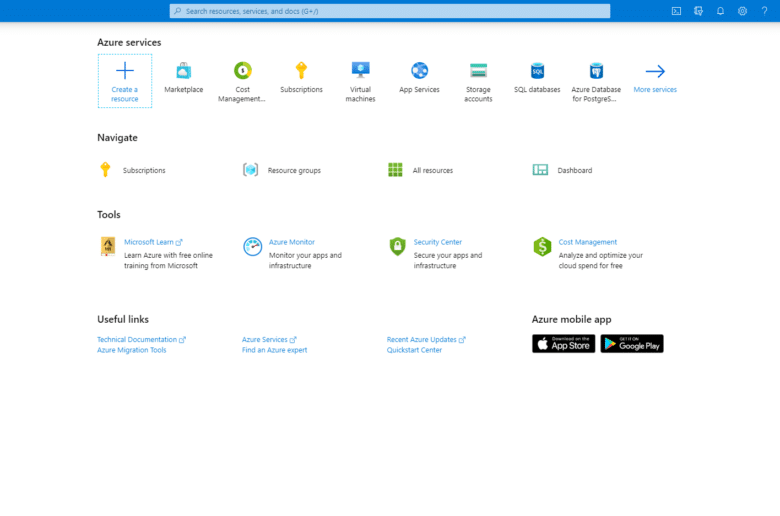780x516 pixels.
Task: Open Virtual machines service icon
Action: pos(360,70)
